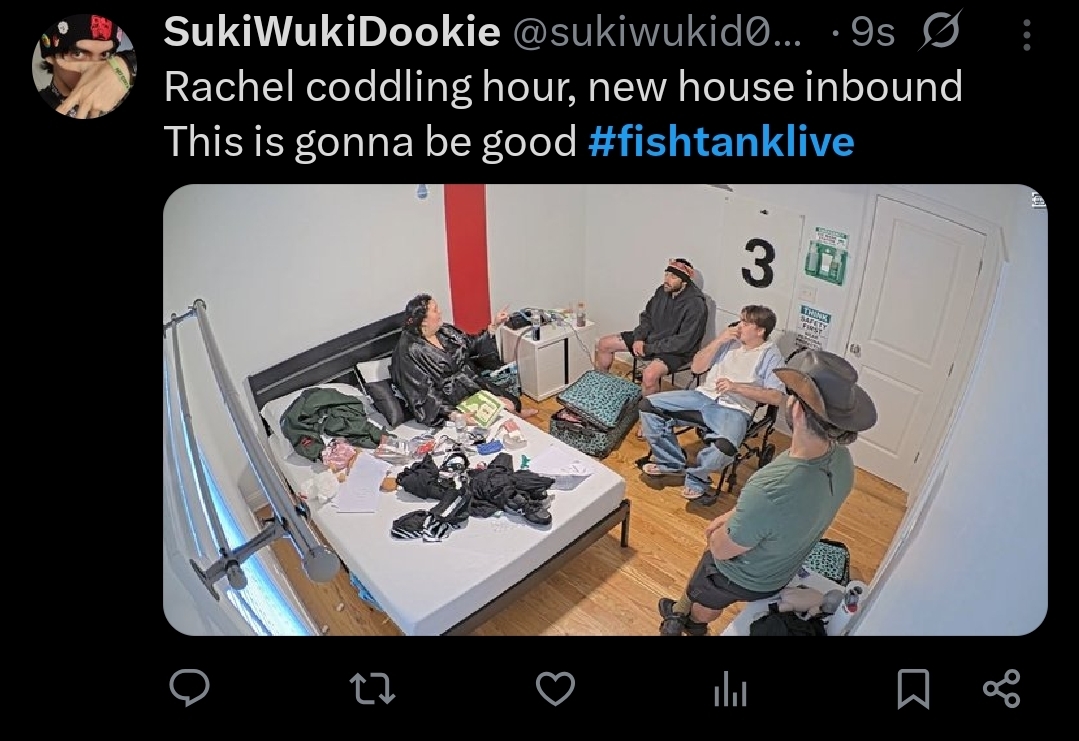Tap the Grok icon beside the timestamp
This screenshot has width=1079, height=741.
[940, 30]
